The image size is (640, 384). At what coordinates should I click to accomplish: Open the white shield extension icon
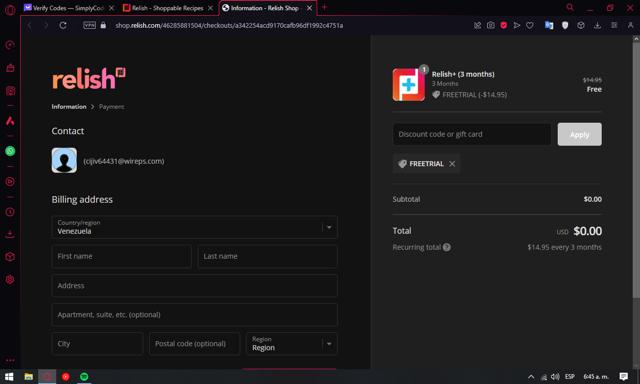565,25
